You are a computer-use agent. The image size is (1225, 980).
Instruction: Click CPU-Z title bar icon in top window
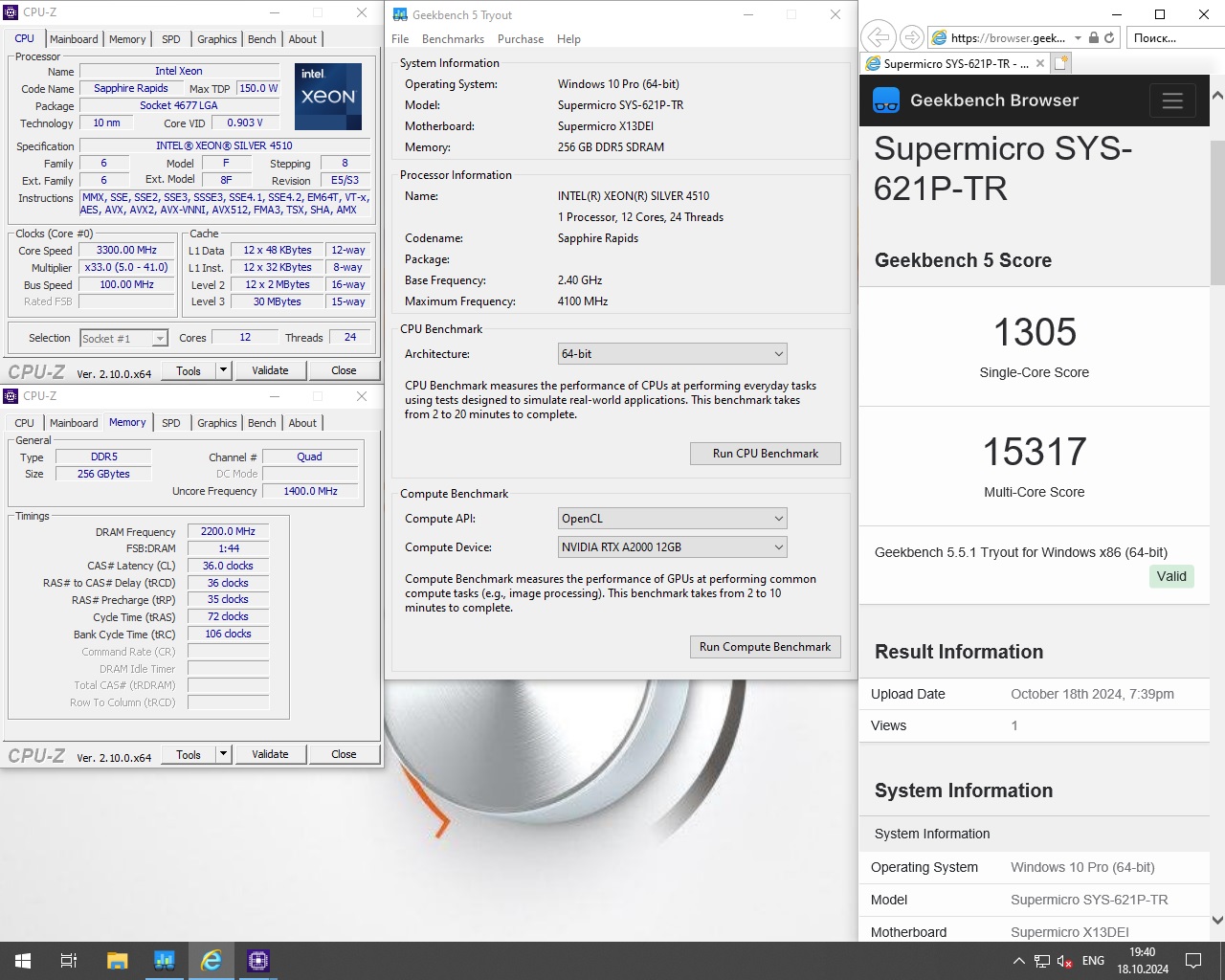coord(11,12)
